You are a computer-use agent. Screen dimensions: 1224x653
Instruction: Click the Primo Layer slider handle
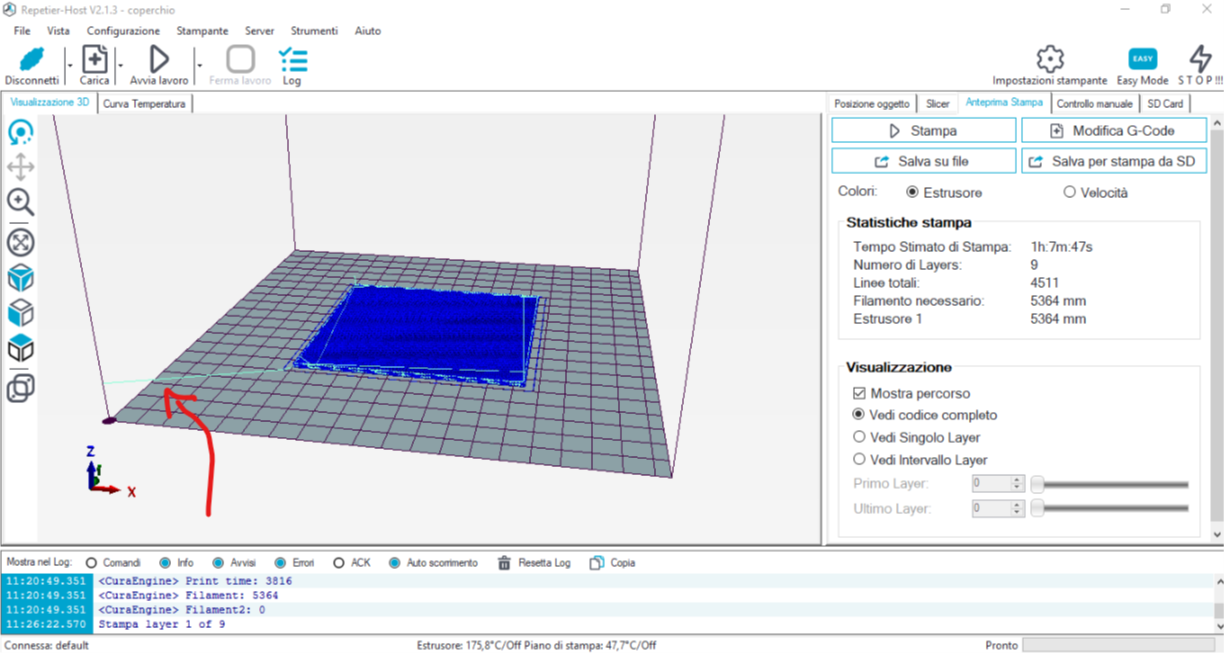tap(1037, 484)
